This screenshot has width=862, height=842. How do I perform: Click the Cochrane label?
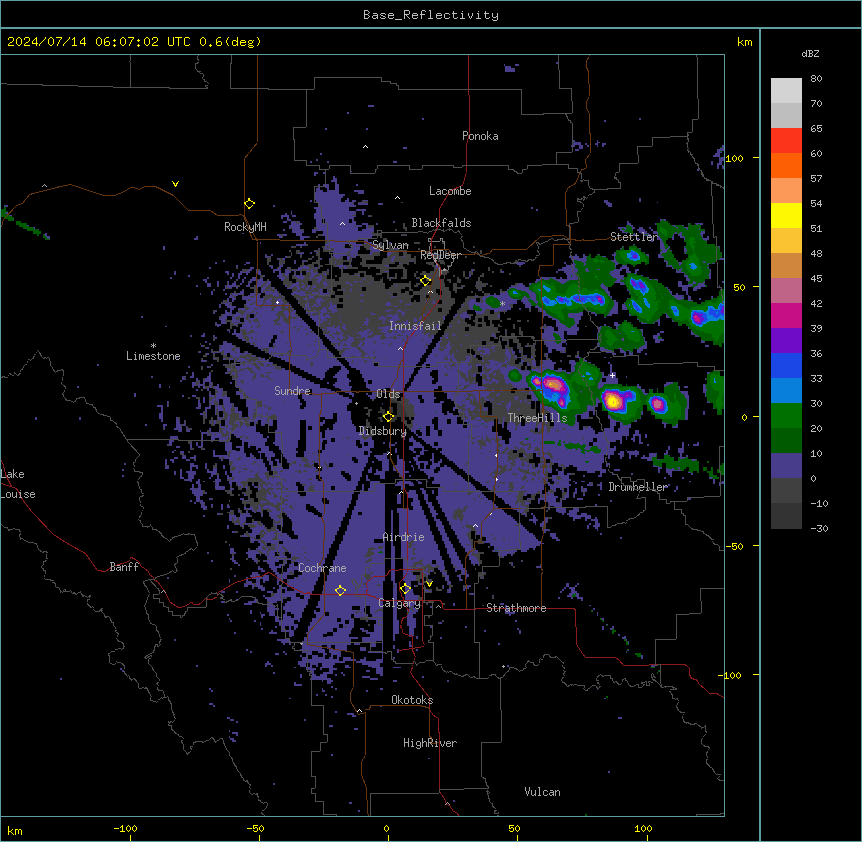click(322, 568)
